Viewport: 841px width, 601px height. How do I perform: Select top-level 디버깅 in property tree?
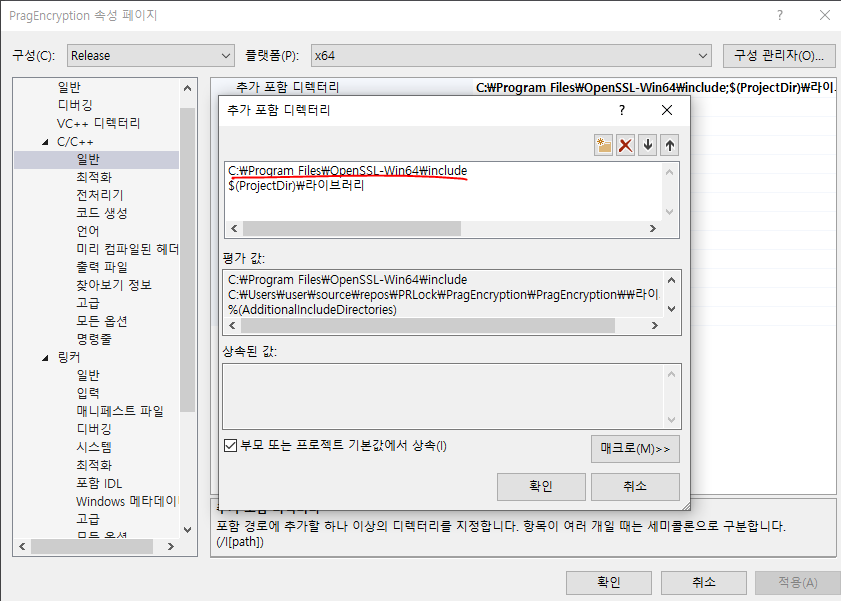point(75,105)
